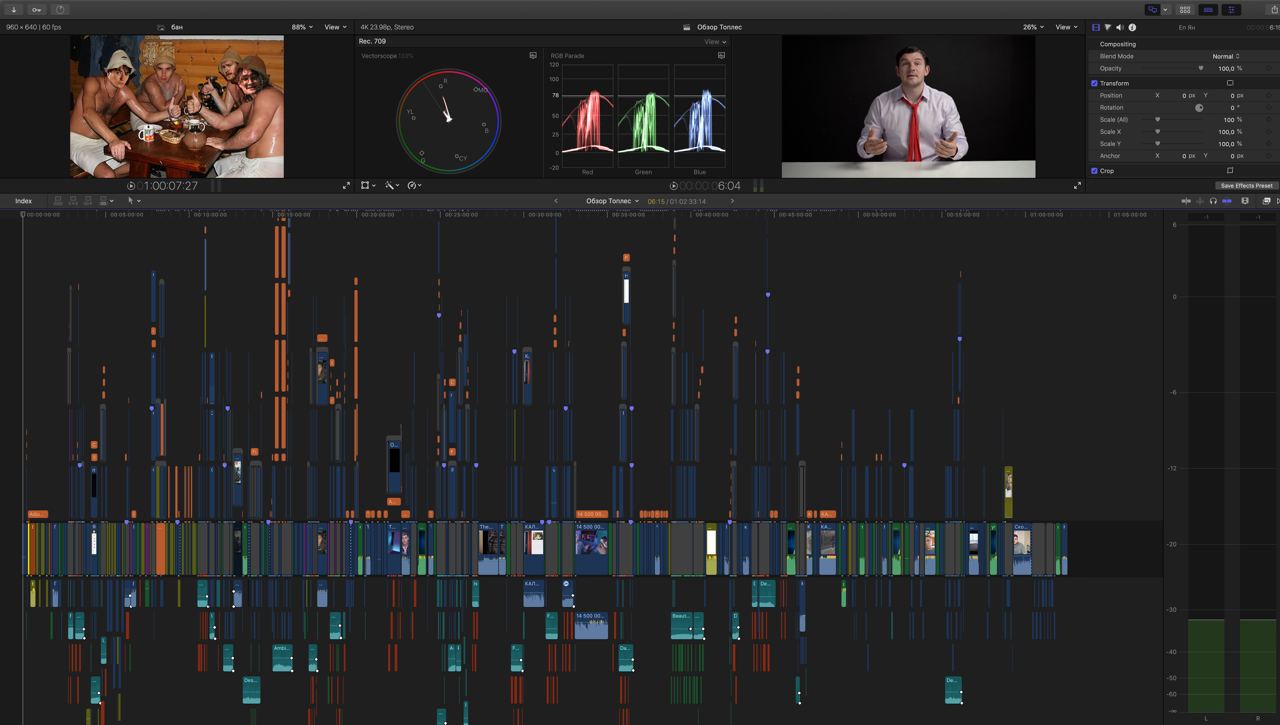Adjust the Scale (All) slider
This screenshot has height=725, width=1280.
[x=1158, y=119]
